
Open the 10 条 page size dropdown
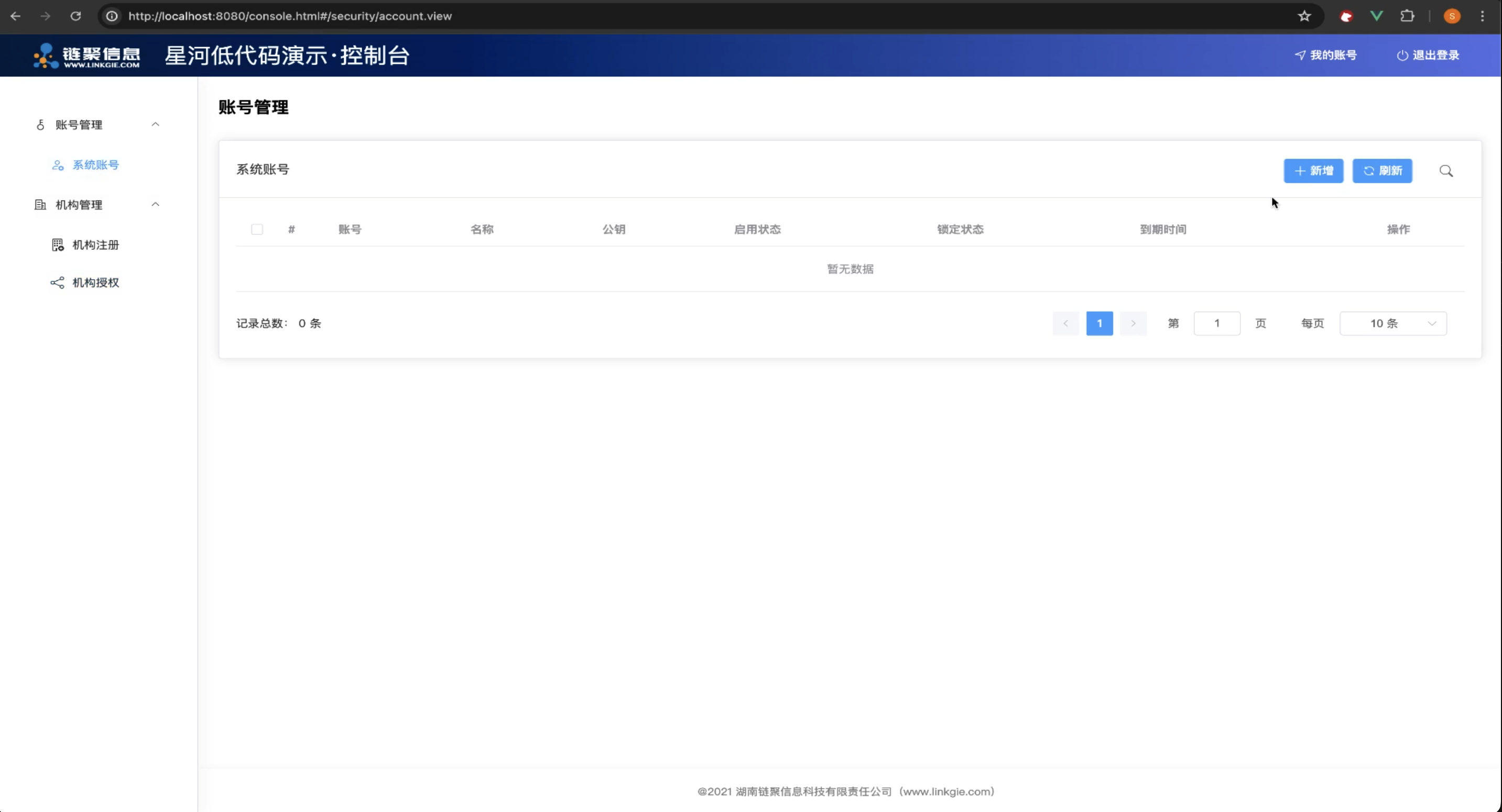pyautogui.click(x=1393, y=323)
